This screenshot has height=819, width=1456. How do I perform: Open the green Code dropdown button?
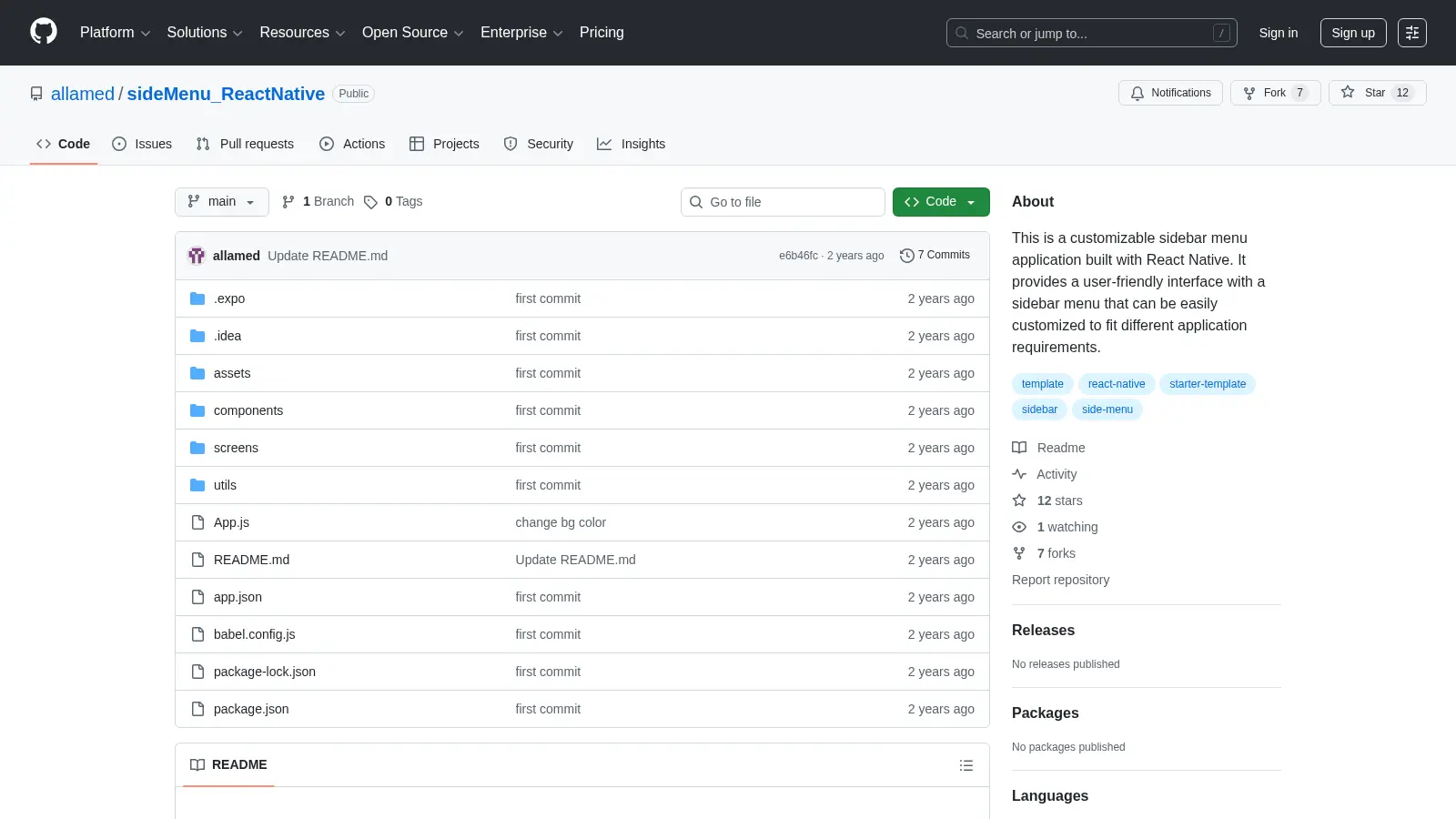pos(941,202)
